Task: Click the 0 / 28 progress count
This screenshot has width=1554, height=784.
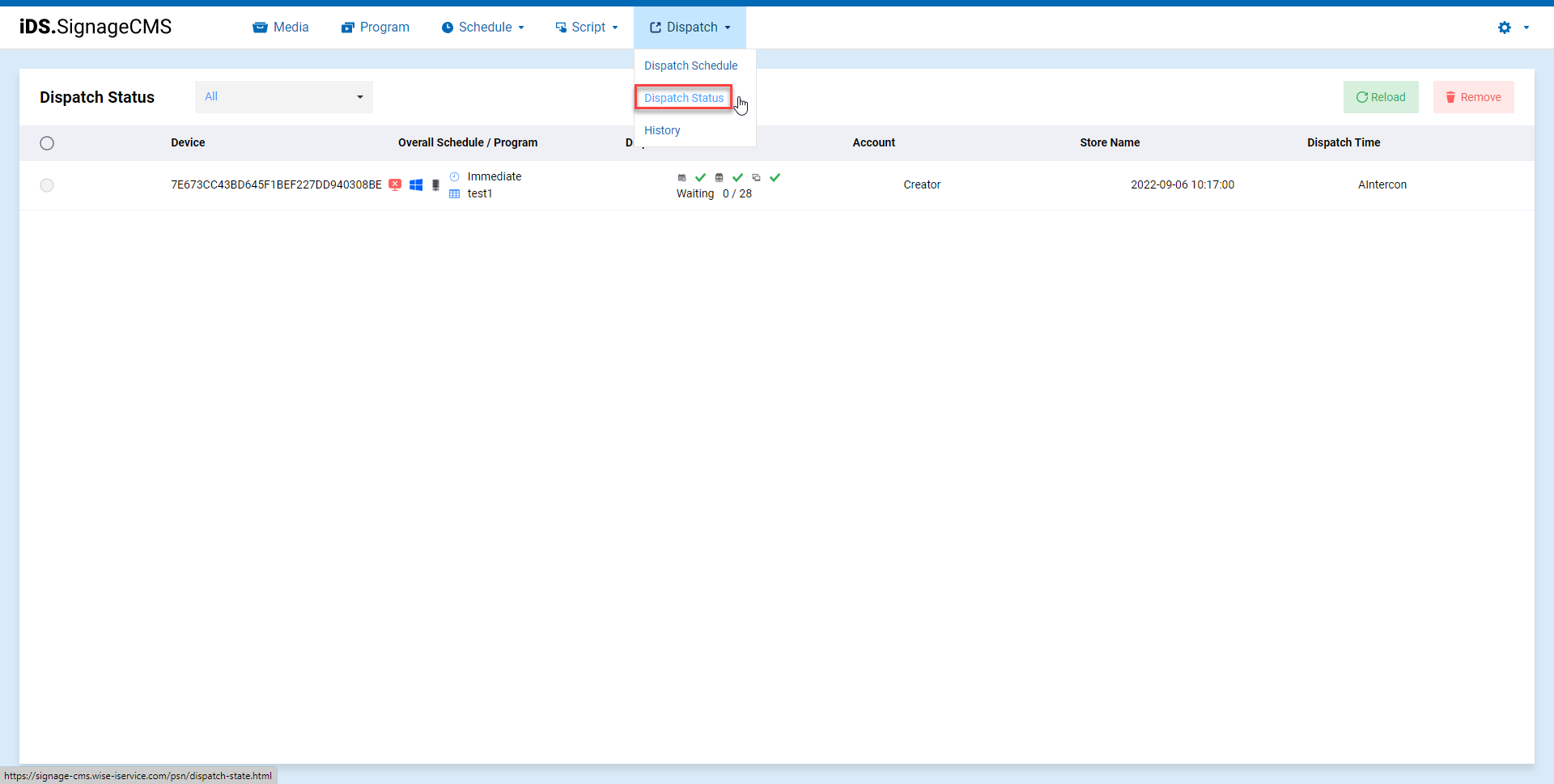Action: pos(737,193)
